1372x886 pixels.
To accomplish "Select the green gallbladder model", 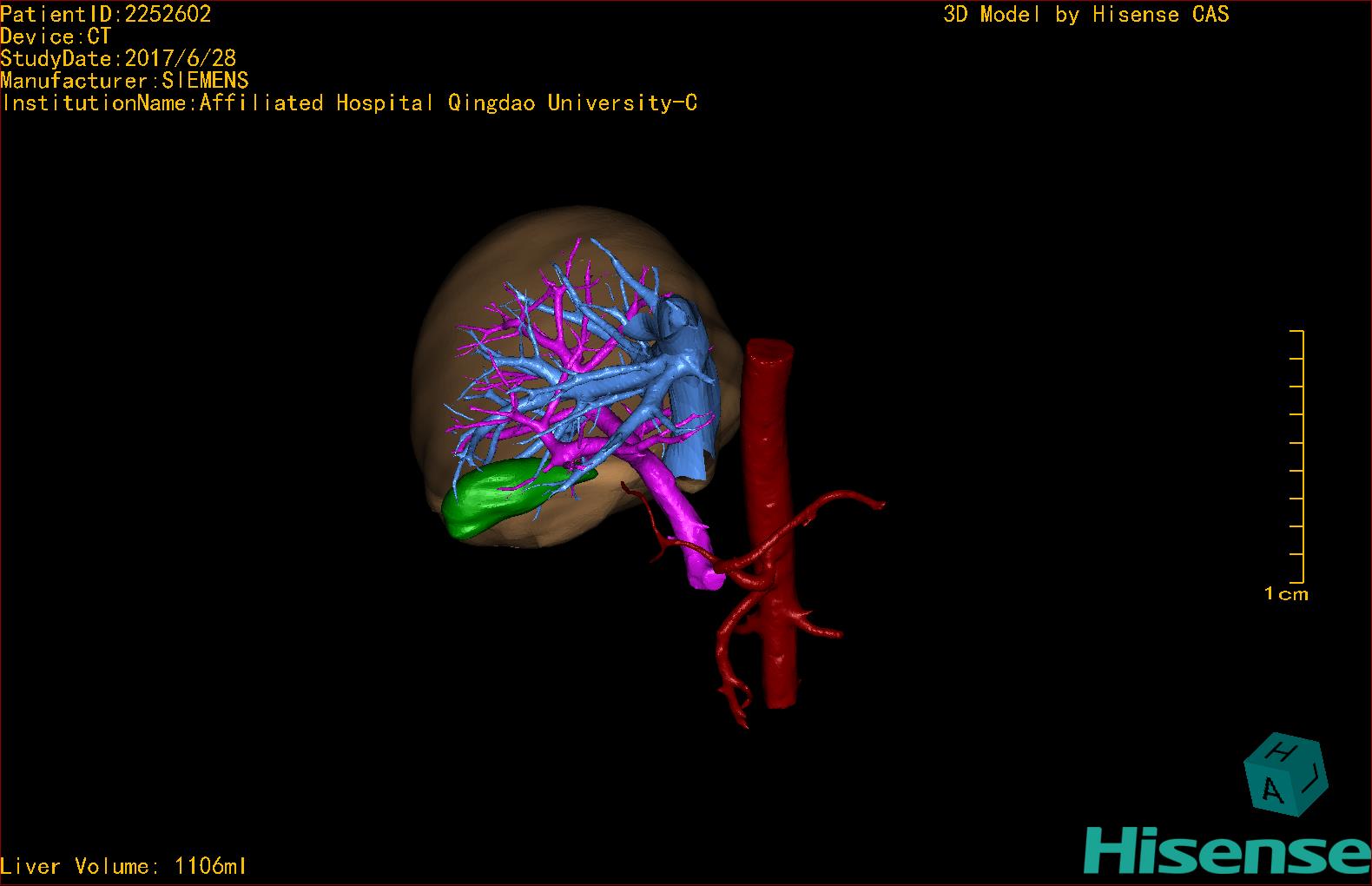I will (488, 503).
